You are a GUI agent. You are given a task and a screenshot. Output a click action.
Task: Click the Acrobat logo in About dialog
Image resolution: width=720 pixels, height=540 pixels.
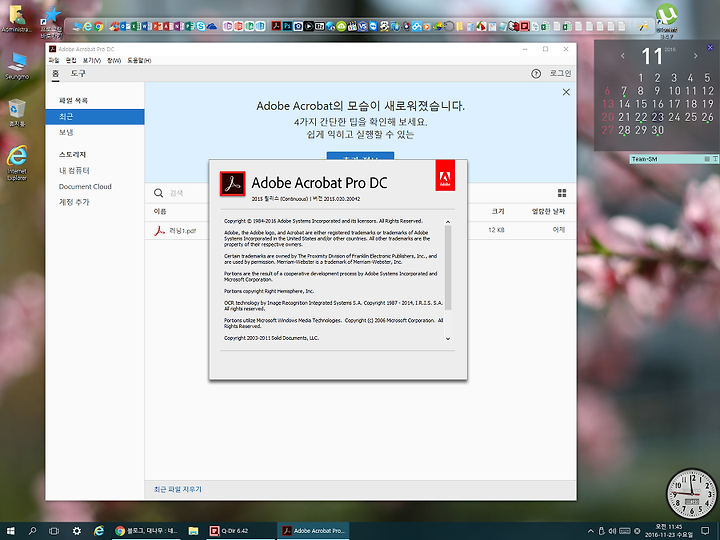[232, 184]
